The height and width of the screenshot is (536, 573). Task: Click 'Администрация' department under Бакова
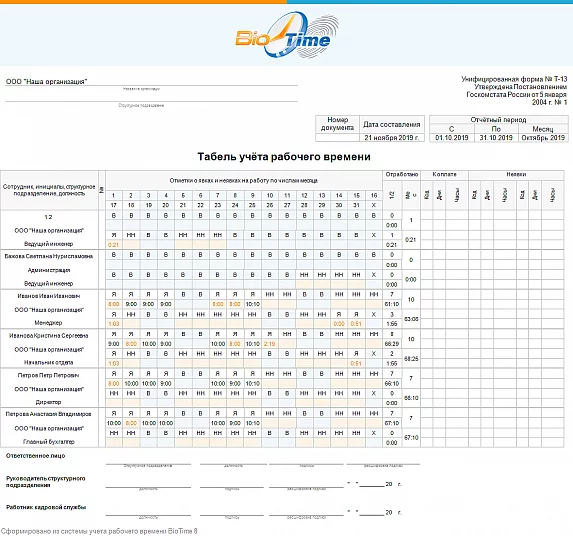49,270
